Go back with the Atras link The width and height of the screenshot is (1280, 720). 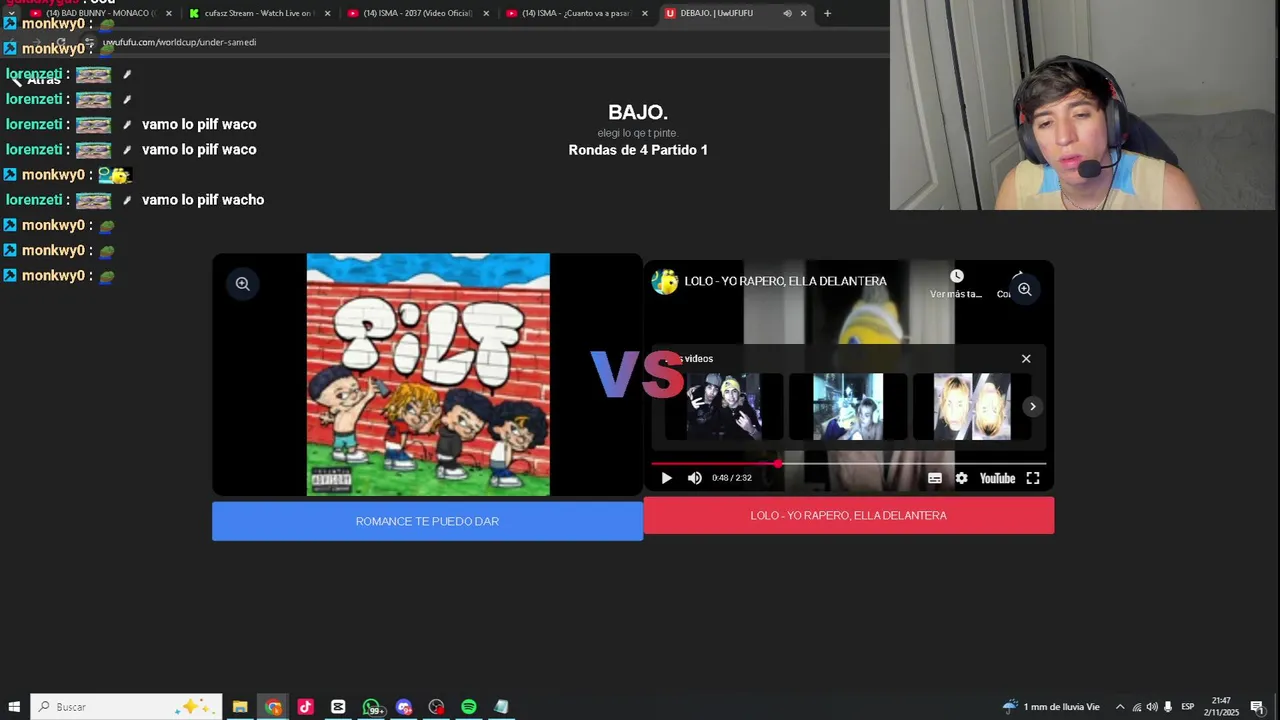[x=37, y=80]
